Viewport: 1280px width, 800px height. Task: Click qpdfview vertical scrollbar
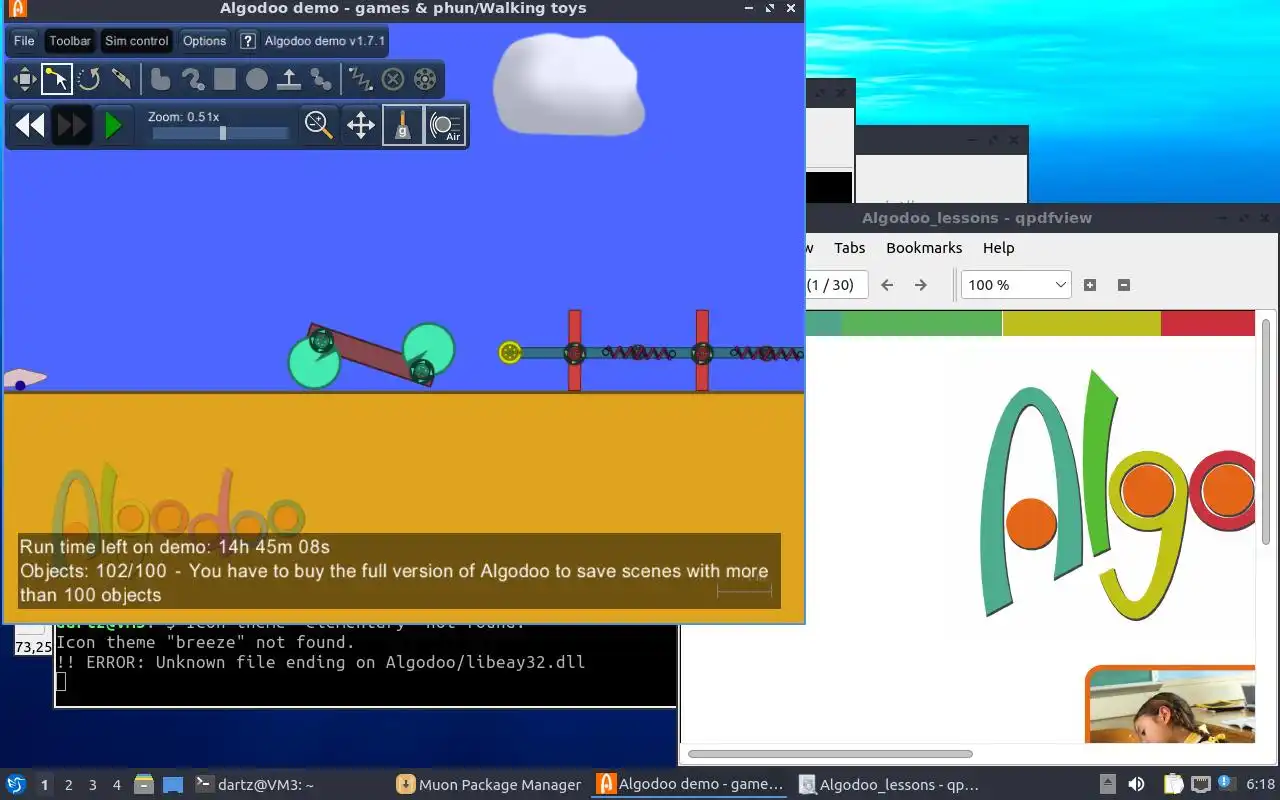click(1267, 432)
